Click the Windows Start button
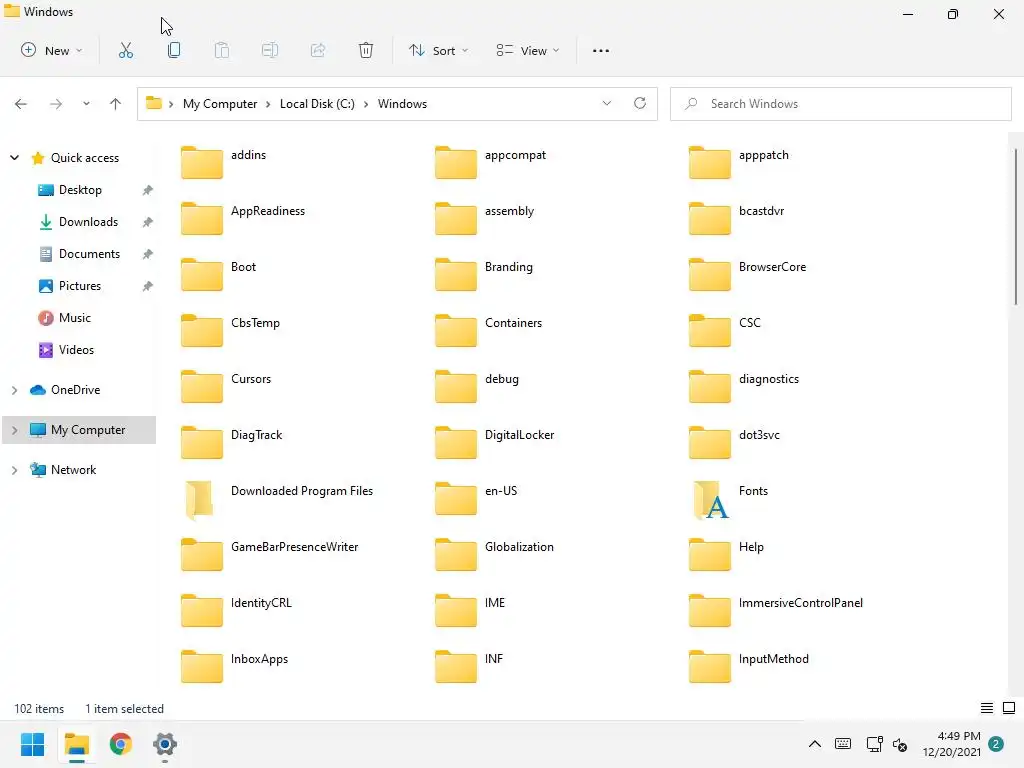Image resolution: width=1024 pixels, height=768 pixels. (33, 744)
